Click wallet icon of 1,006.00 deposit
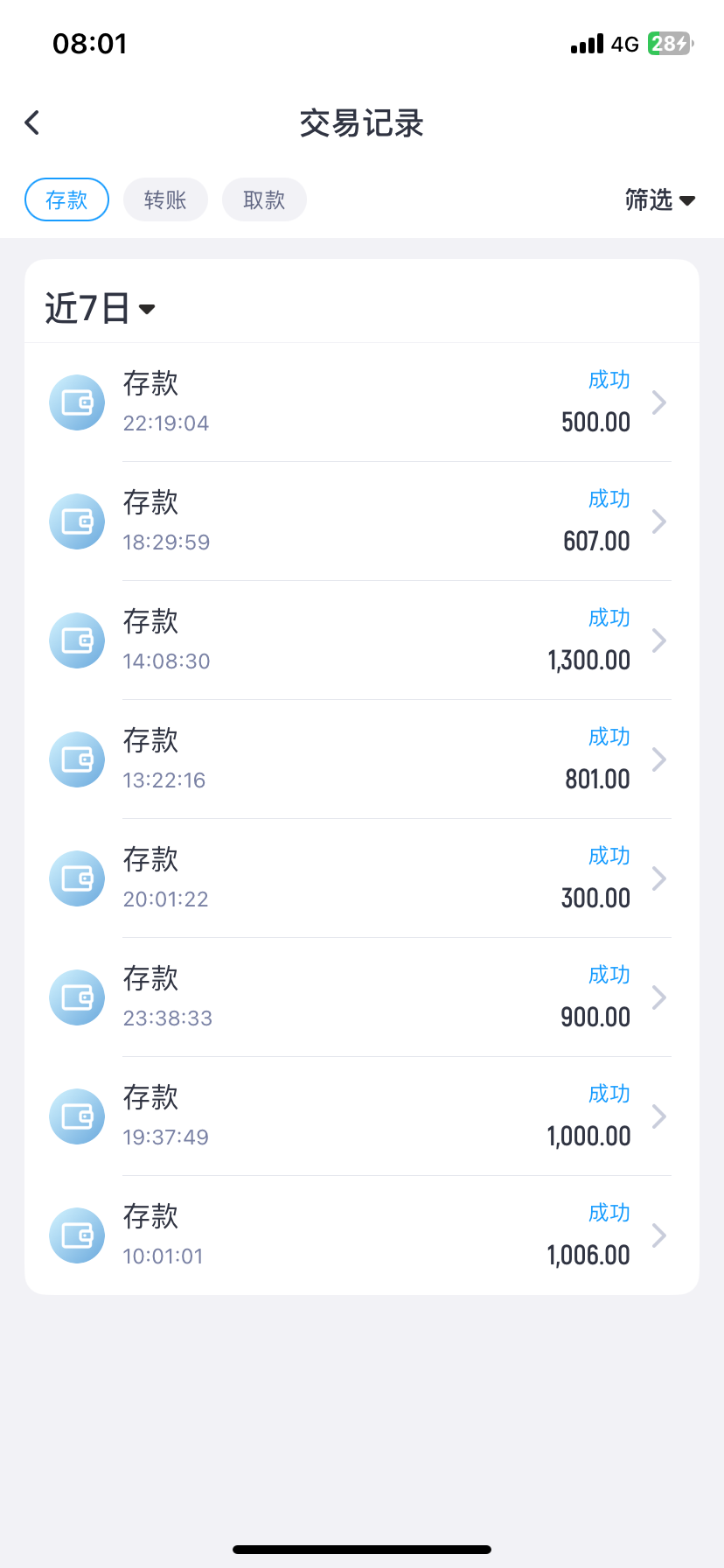 (x=77, y=1235)
